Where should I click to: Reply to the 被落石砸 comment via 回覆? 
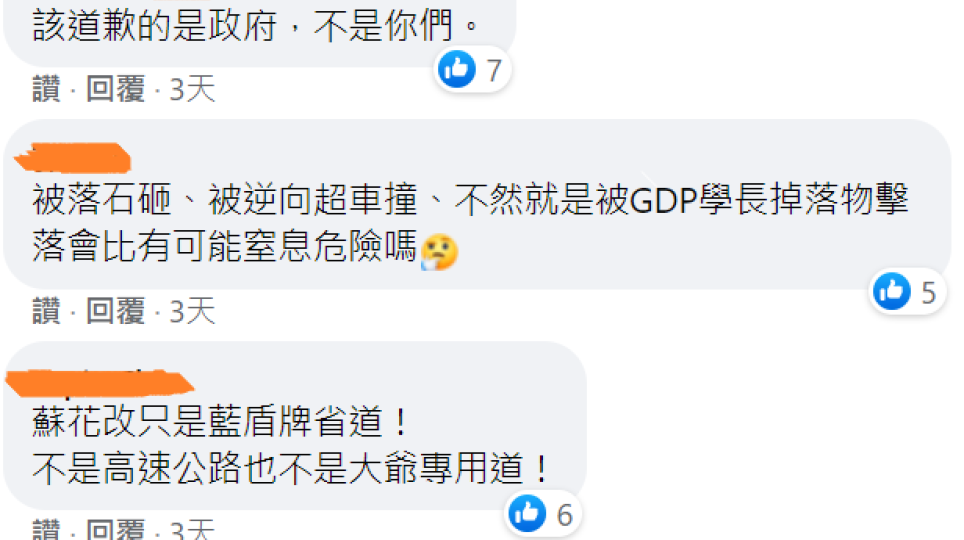tap(116, 311)
